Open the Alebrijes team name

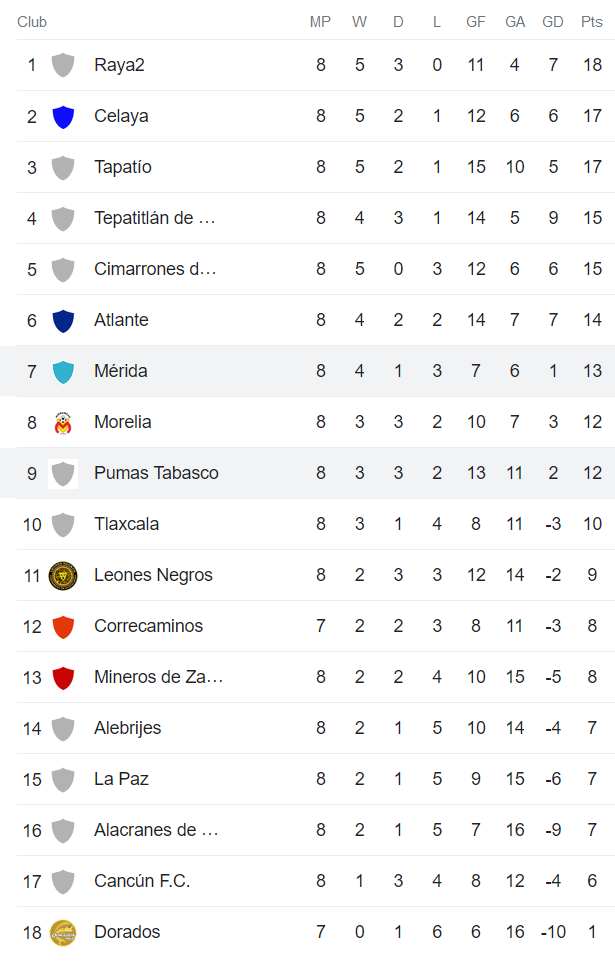tap(127, 728)
